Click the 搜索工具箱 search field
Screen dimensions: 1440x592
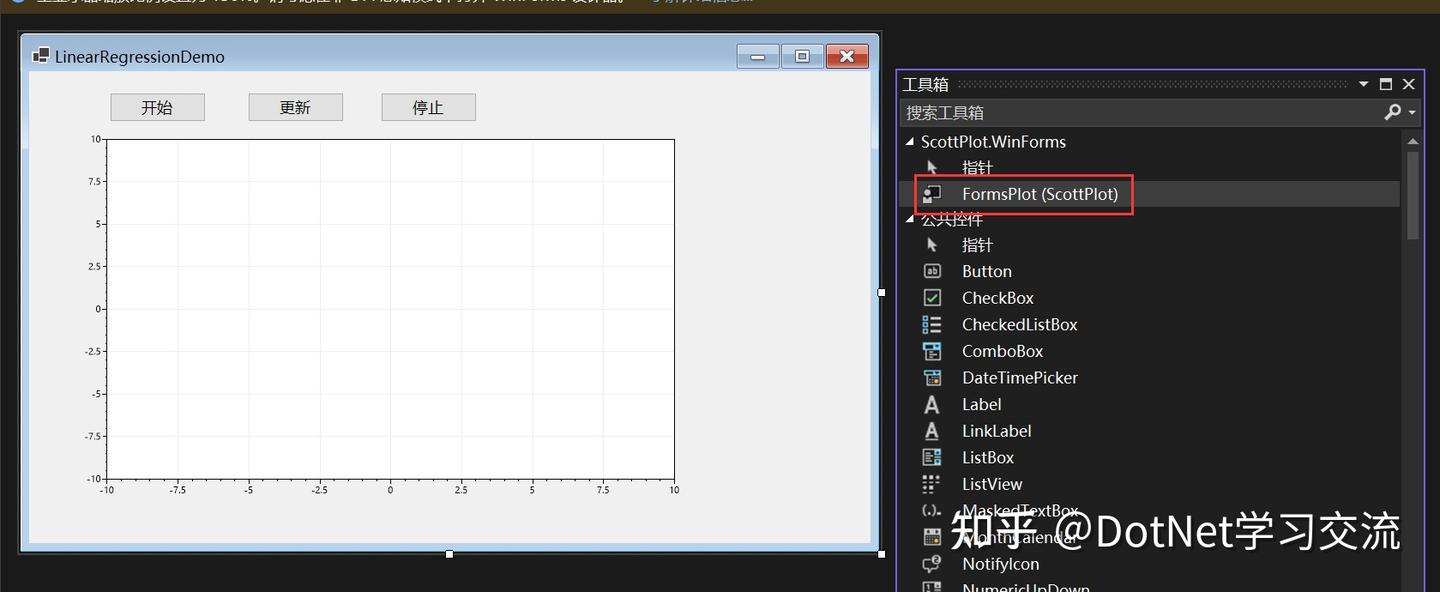tap(1140, 113)
